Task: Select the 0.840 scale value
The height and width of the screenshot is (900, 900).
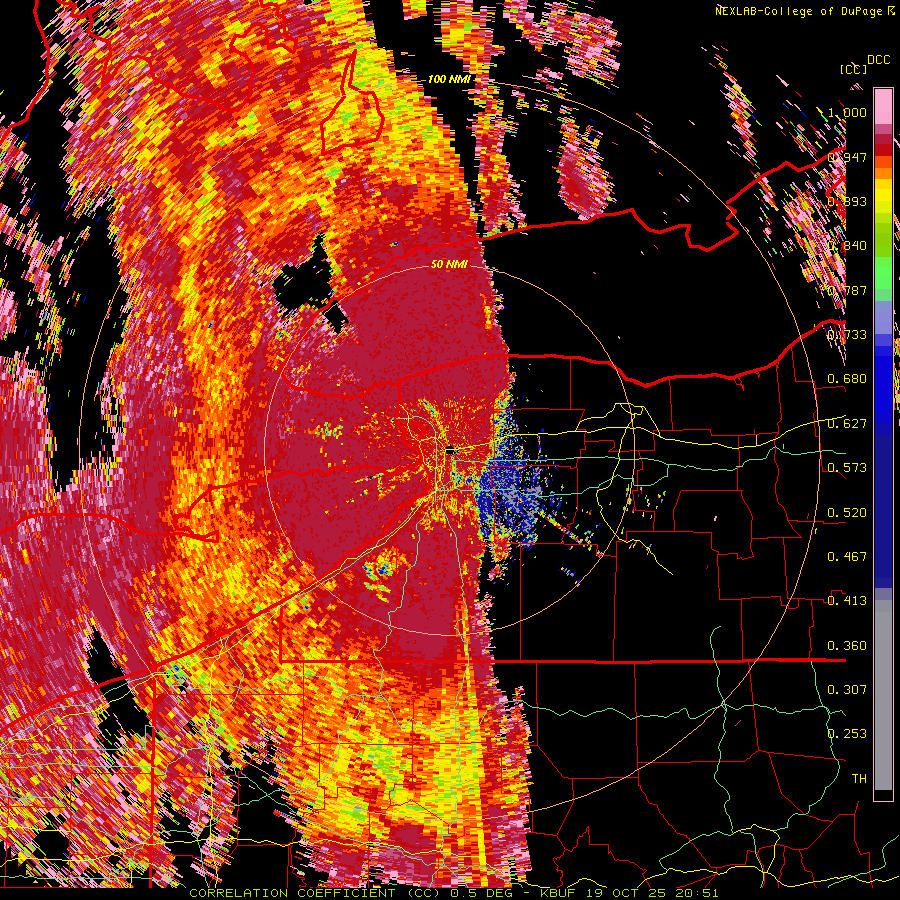Action: [847, 246]
